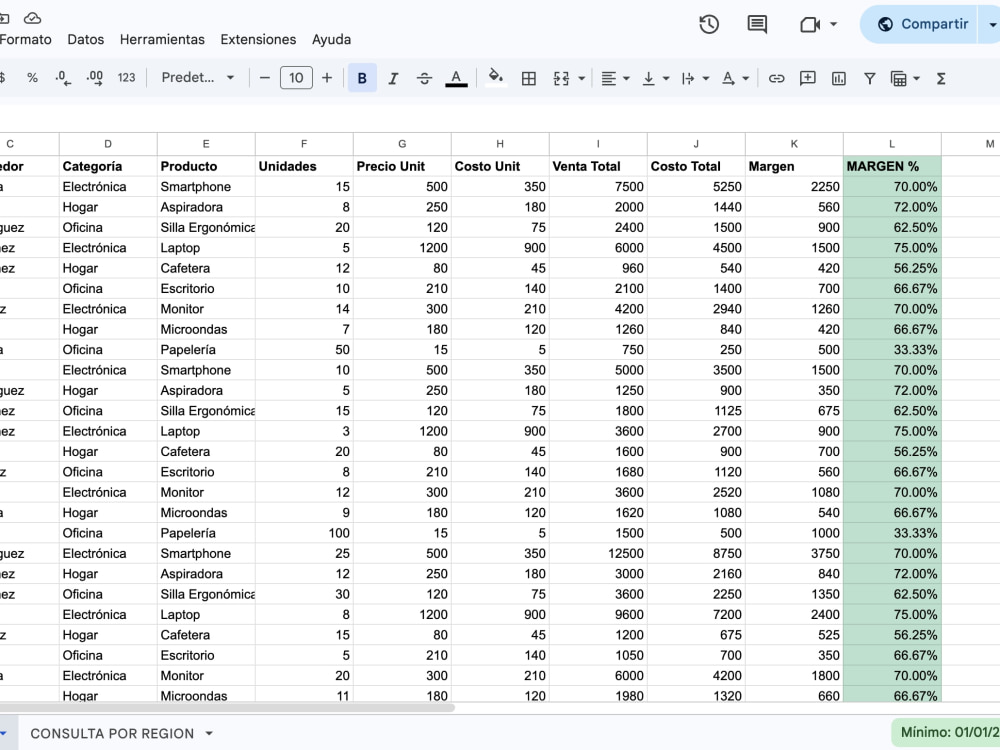The height and width of the screenshot is (750, 1000).
Task: Select the Margen header cell in column K
Action: (x=794, y=166)
